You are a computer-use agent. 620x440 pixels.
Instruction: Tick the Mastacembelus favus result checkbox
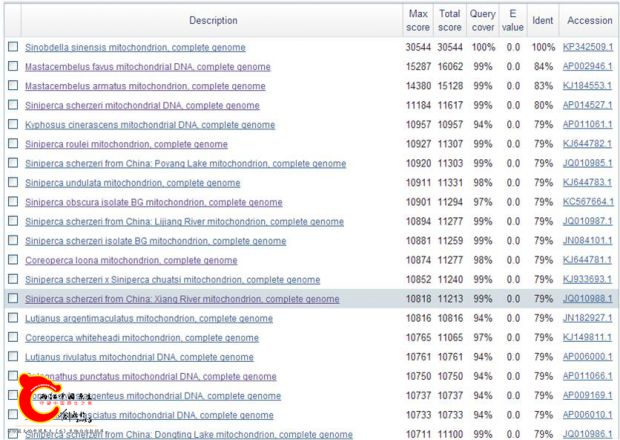[13, 66]
